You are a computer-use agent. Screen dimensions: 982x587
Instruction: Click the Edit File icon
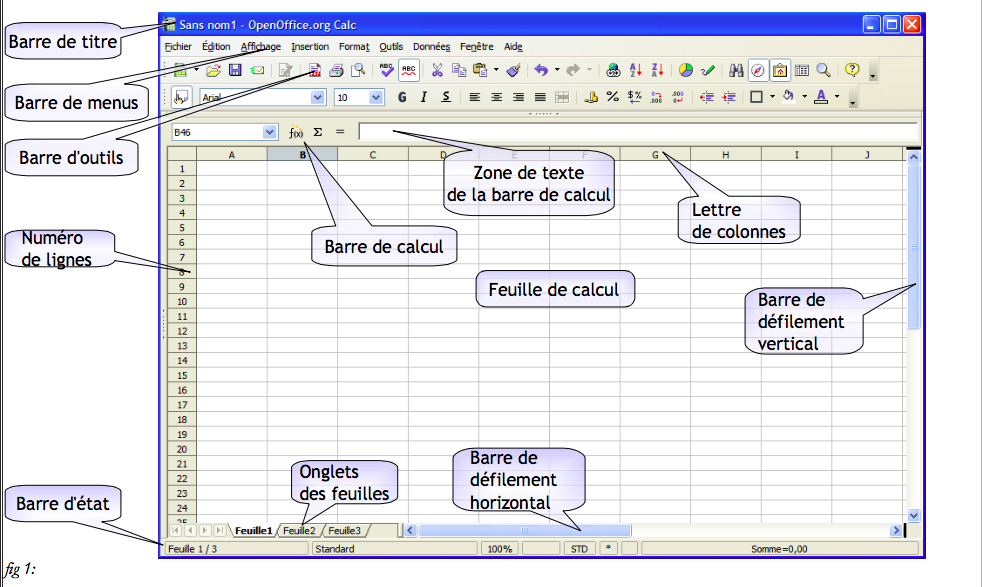click(x=286, y=70)
